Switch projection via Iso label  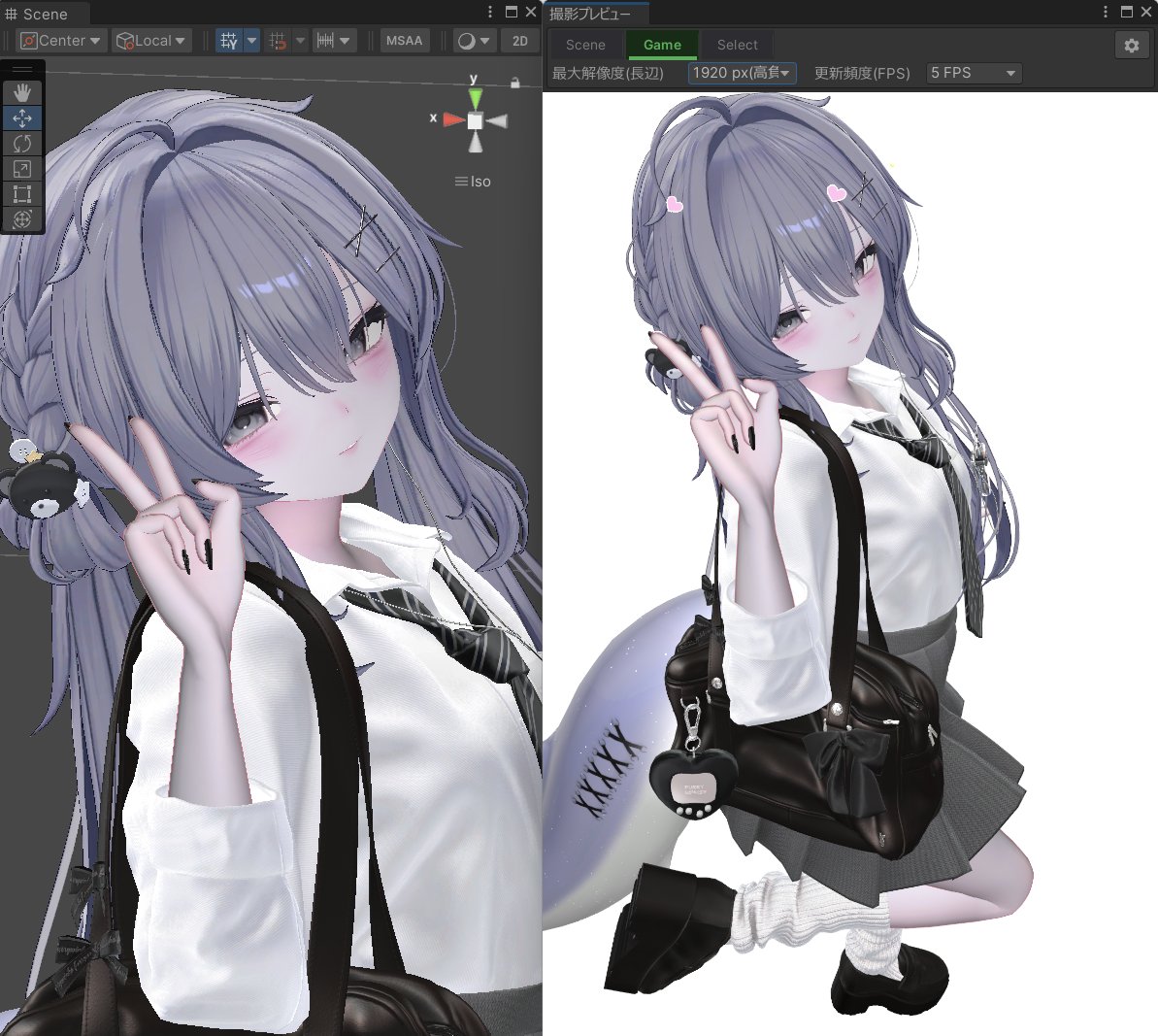(x=473, y=181)
